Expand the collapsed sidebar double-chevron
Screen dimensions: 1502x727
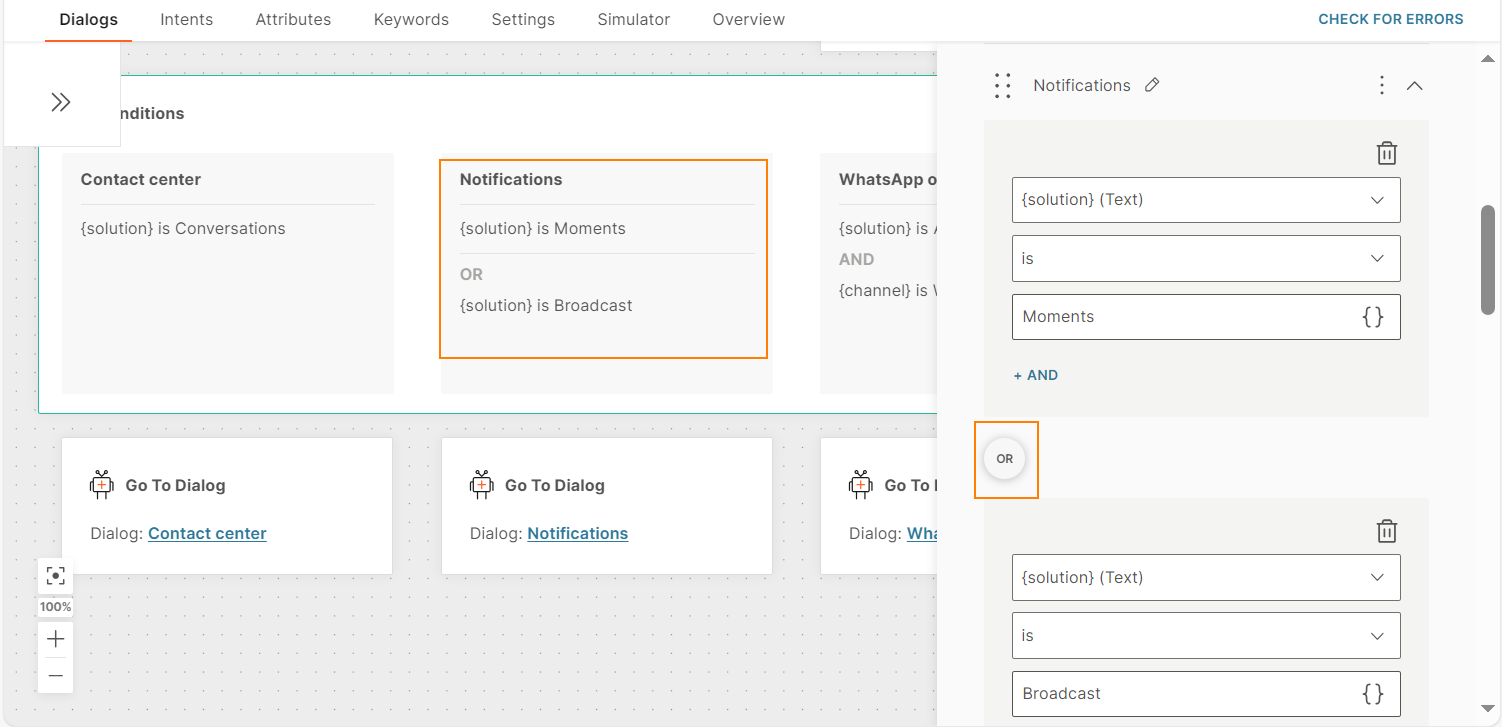pyautogui.click(x=61, y=102)
